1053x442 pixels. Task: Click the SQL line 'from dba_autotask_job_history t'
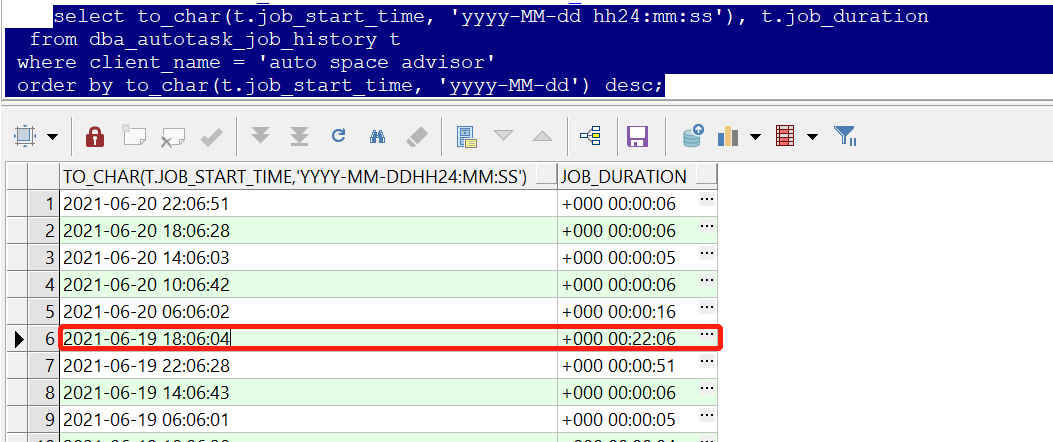click(x=215, y=39)
